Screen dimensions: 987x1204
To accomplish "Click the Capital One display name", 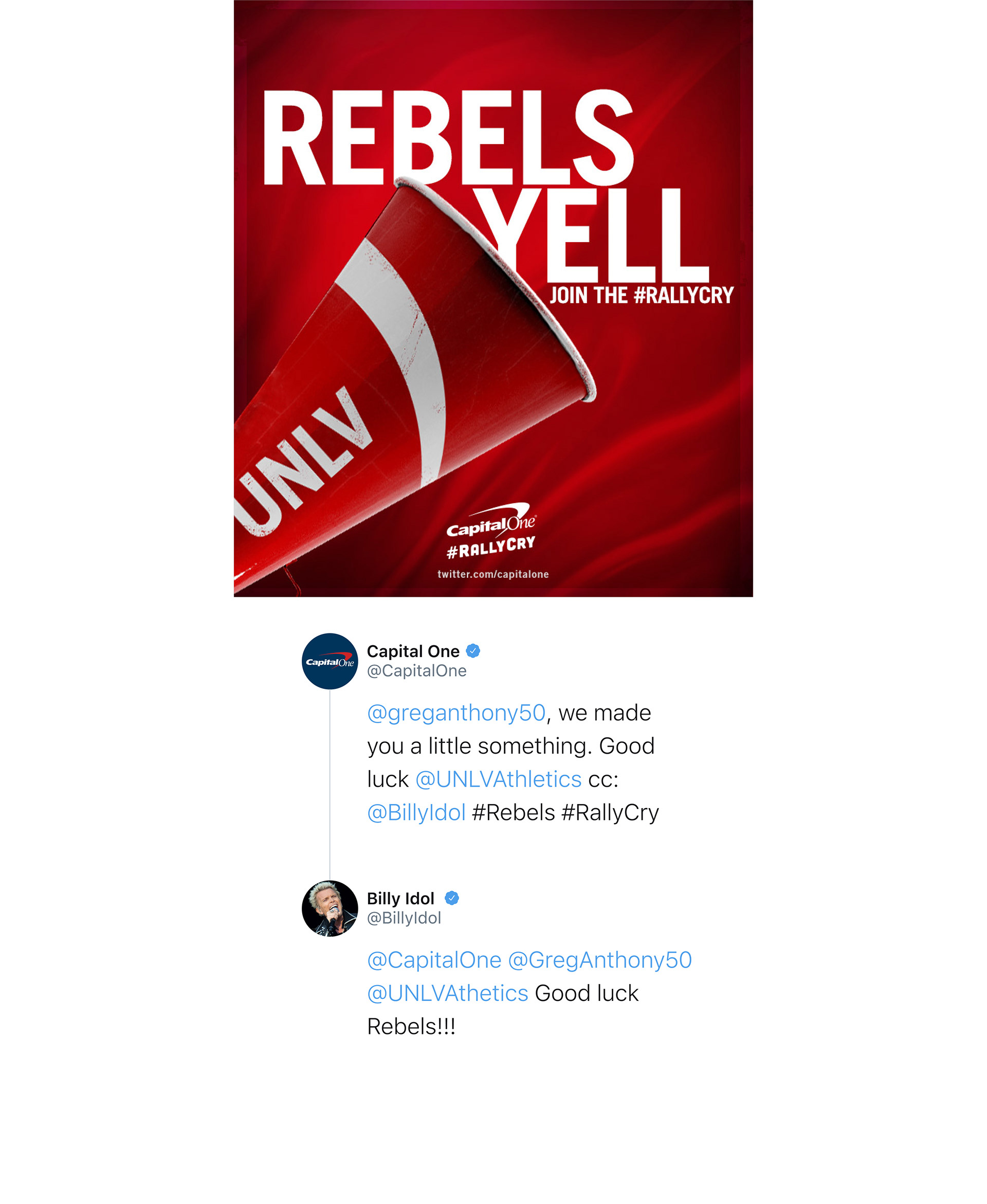I will 413,651.
